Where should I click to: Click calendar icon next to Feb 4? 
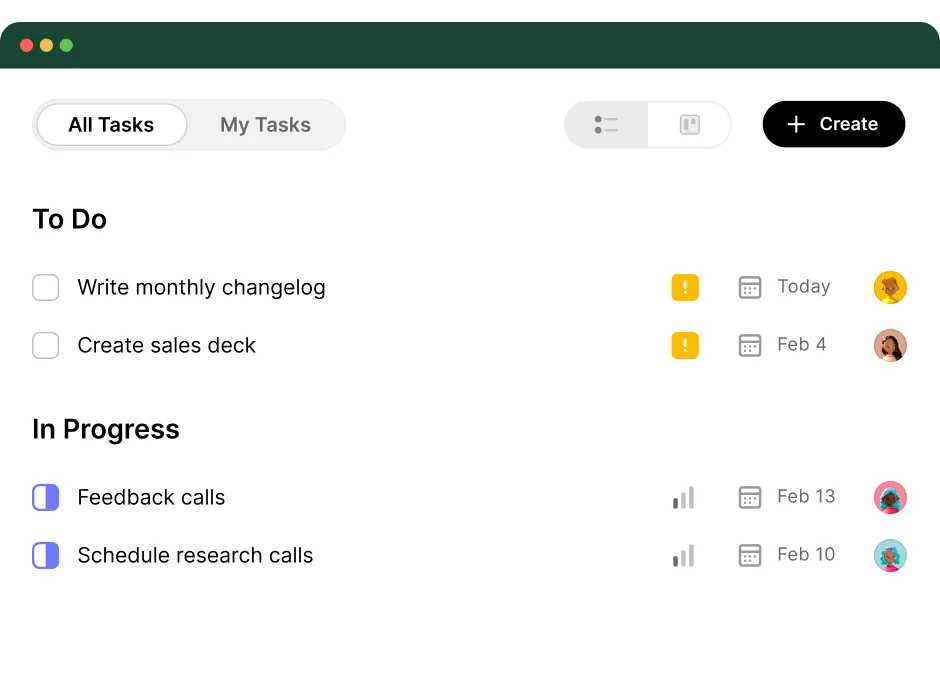pos(750,345)
